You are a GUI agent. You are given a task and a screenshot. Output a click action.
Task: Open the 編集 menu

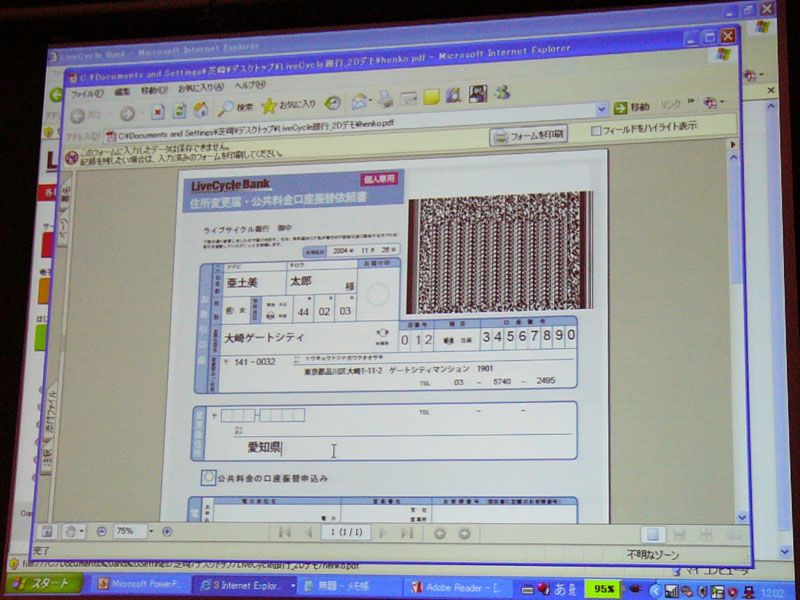pos(122,92)
